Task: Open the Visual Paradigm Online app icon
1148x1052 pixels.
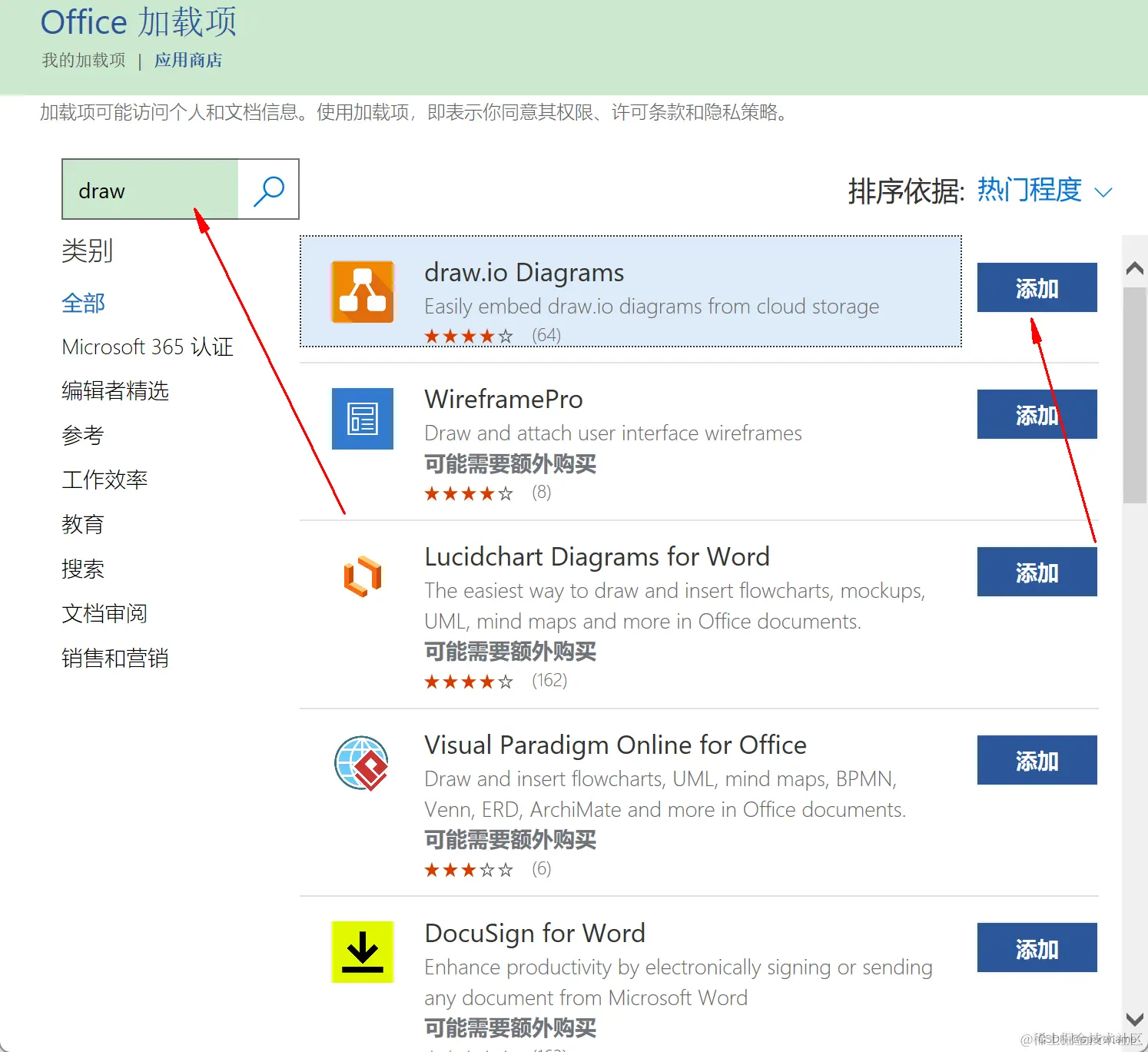Action: click(x=362, y=763)
